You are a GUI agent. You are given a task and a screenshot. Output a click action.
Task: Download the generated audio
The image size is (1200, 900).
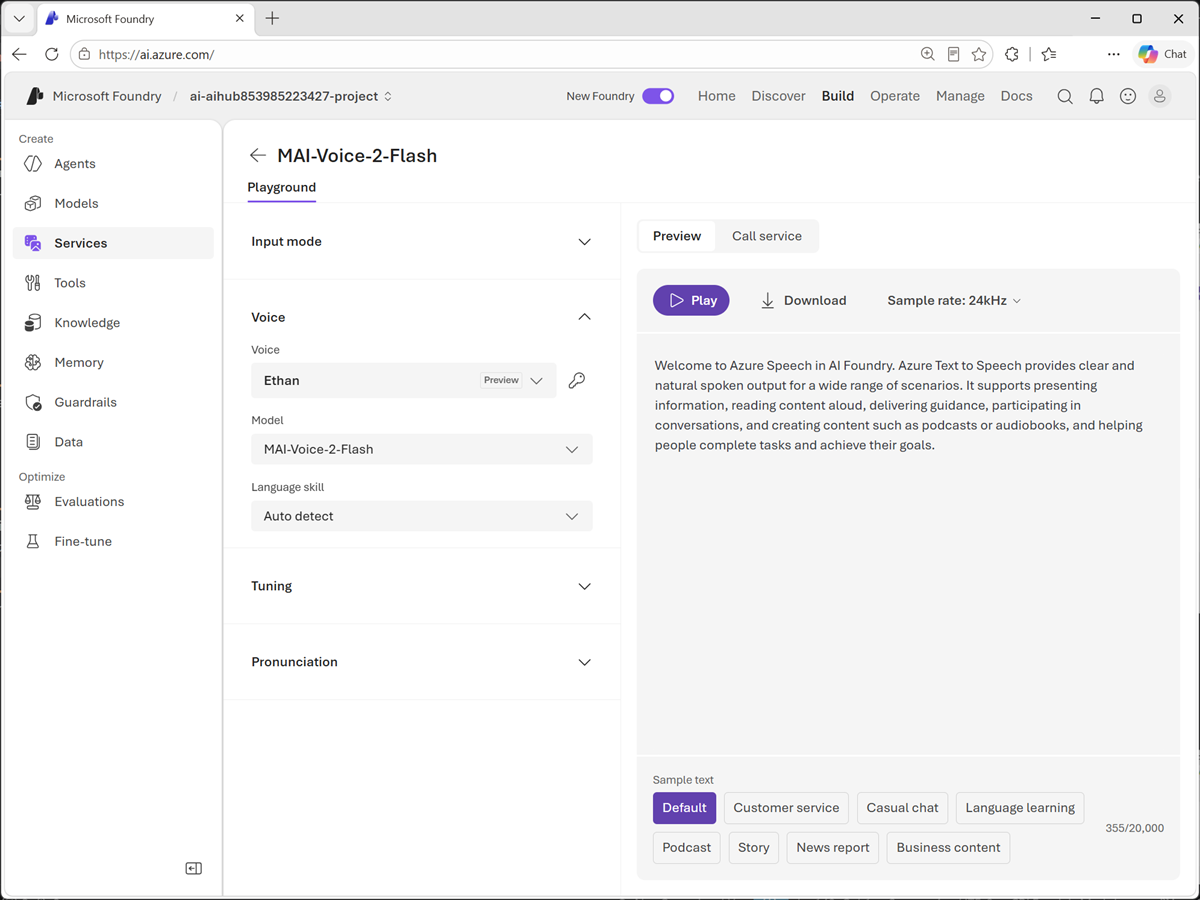803,301
